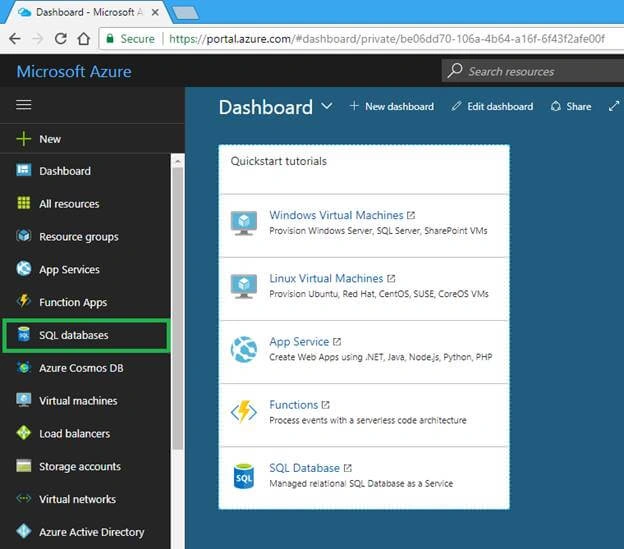624x549 pixels.
Task: Click the All resources grid icon
Action: [x=23, y=203]
